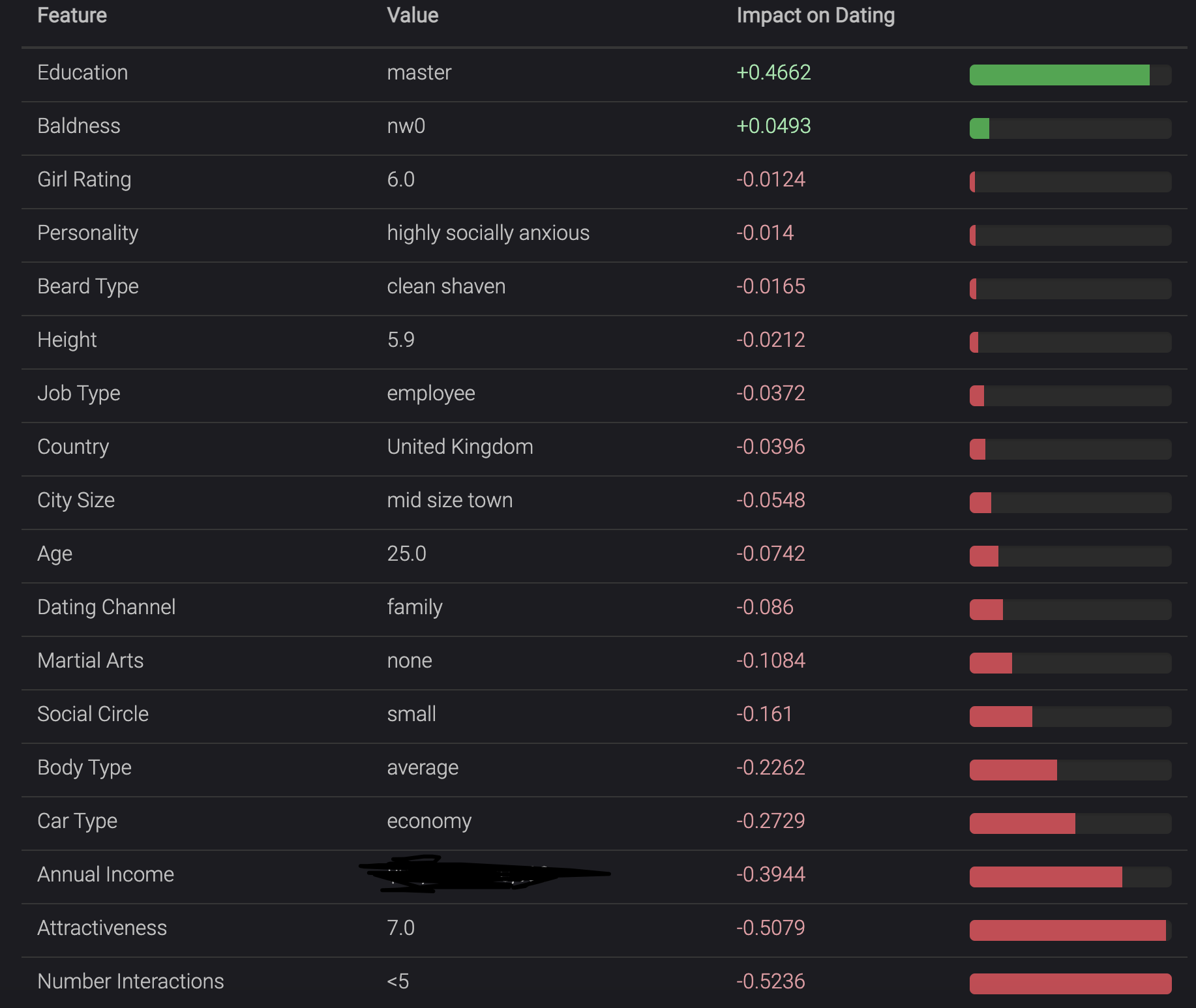Select the Education feature label
The width and height of the screenshot is (1196, 1008).
[82, 72]
